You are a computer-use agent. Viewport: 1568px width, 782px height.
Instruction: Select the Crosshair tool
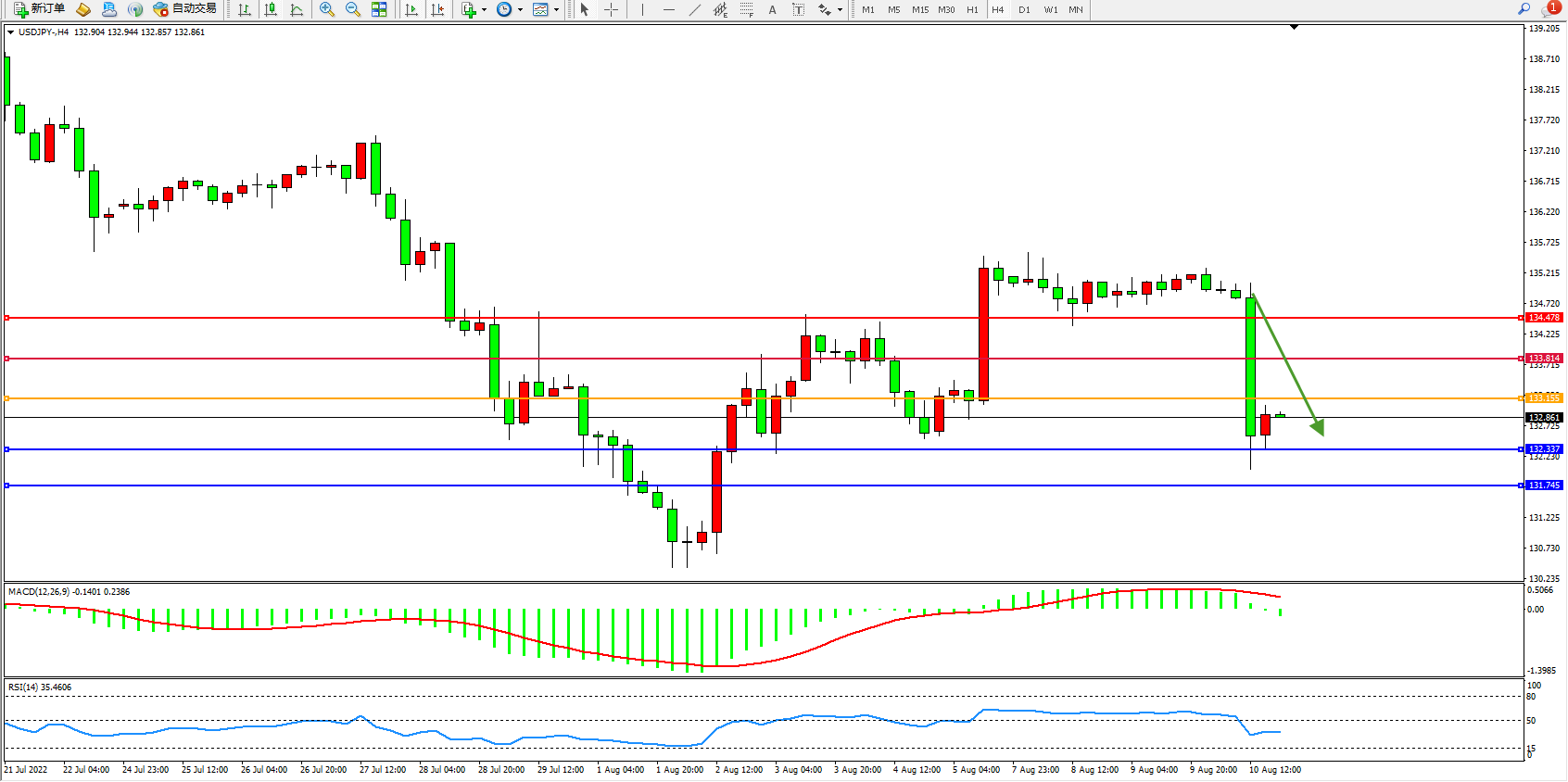(x=611, y=9)
